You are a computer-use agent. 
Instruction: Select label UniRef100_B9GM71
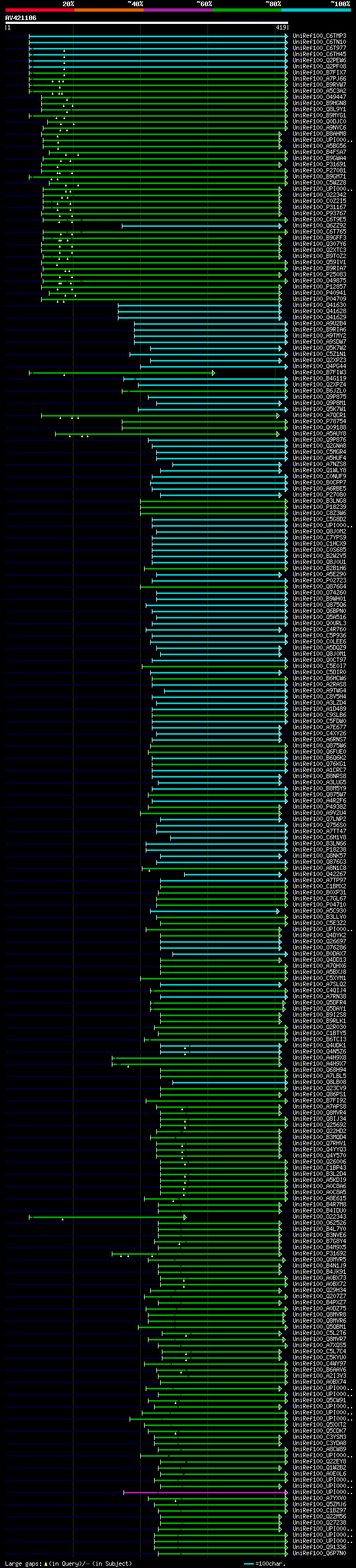[319, 176]
